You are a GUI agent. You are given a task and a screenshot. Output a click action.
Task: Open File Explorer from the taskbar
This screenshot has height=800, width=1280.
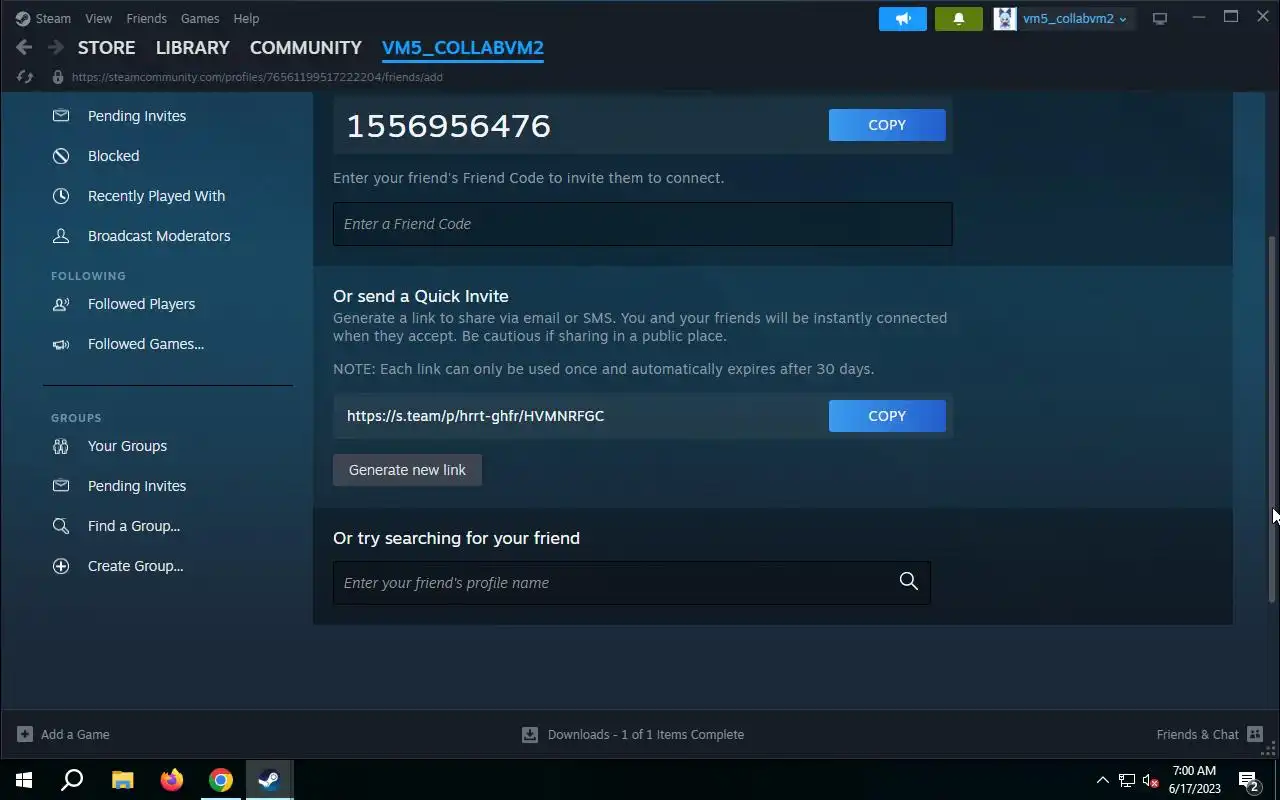(122, 780)
